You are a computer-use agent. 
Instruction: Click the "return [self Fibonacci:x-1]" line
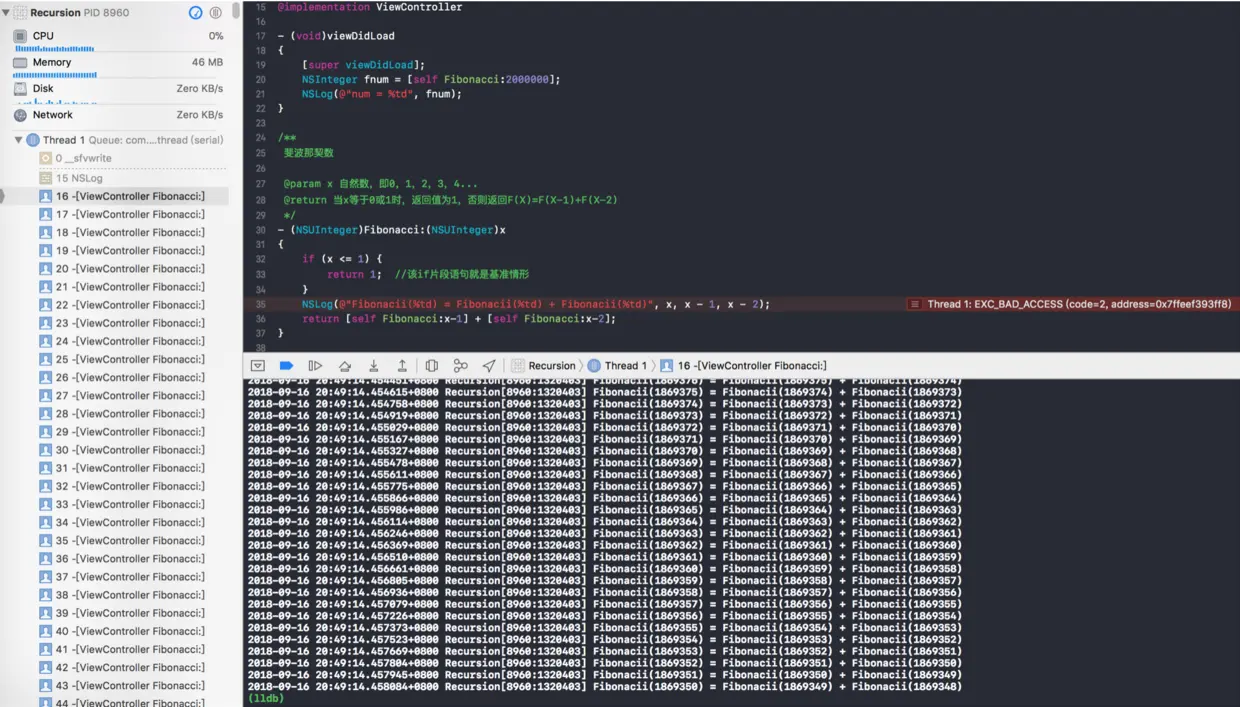point(459,319)
